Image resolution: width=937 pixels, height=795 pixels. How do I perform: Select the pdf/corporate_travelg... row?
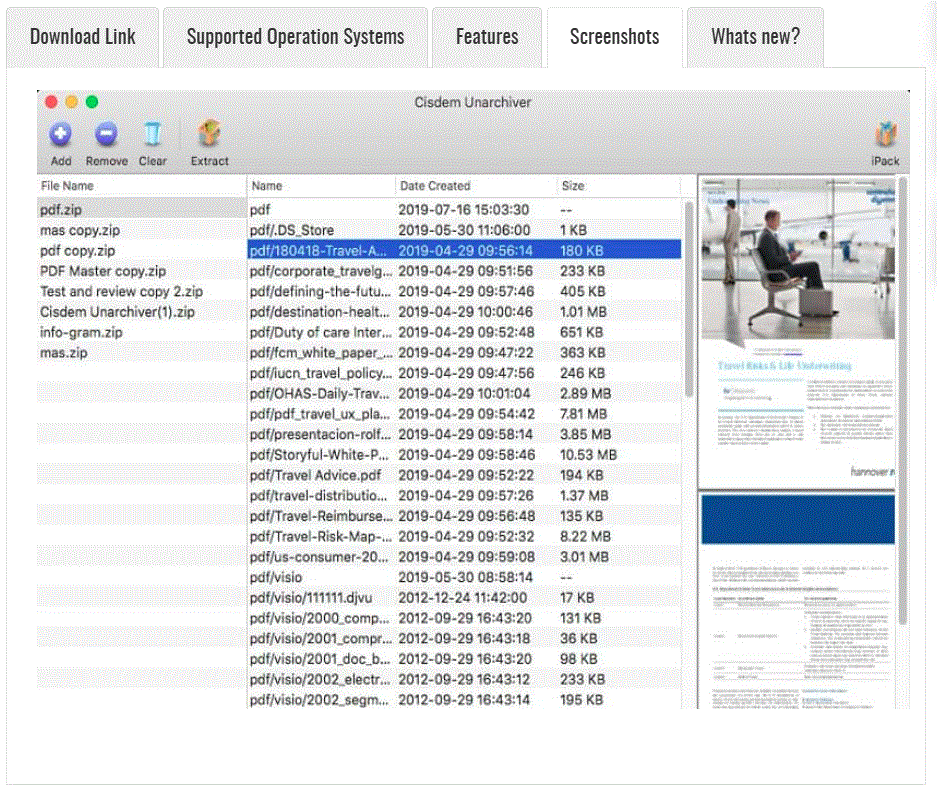pos(464,271)
